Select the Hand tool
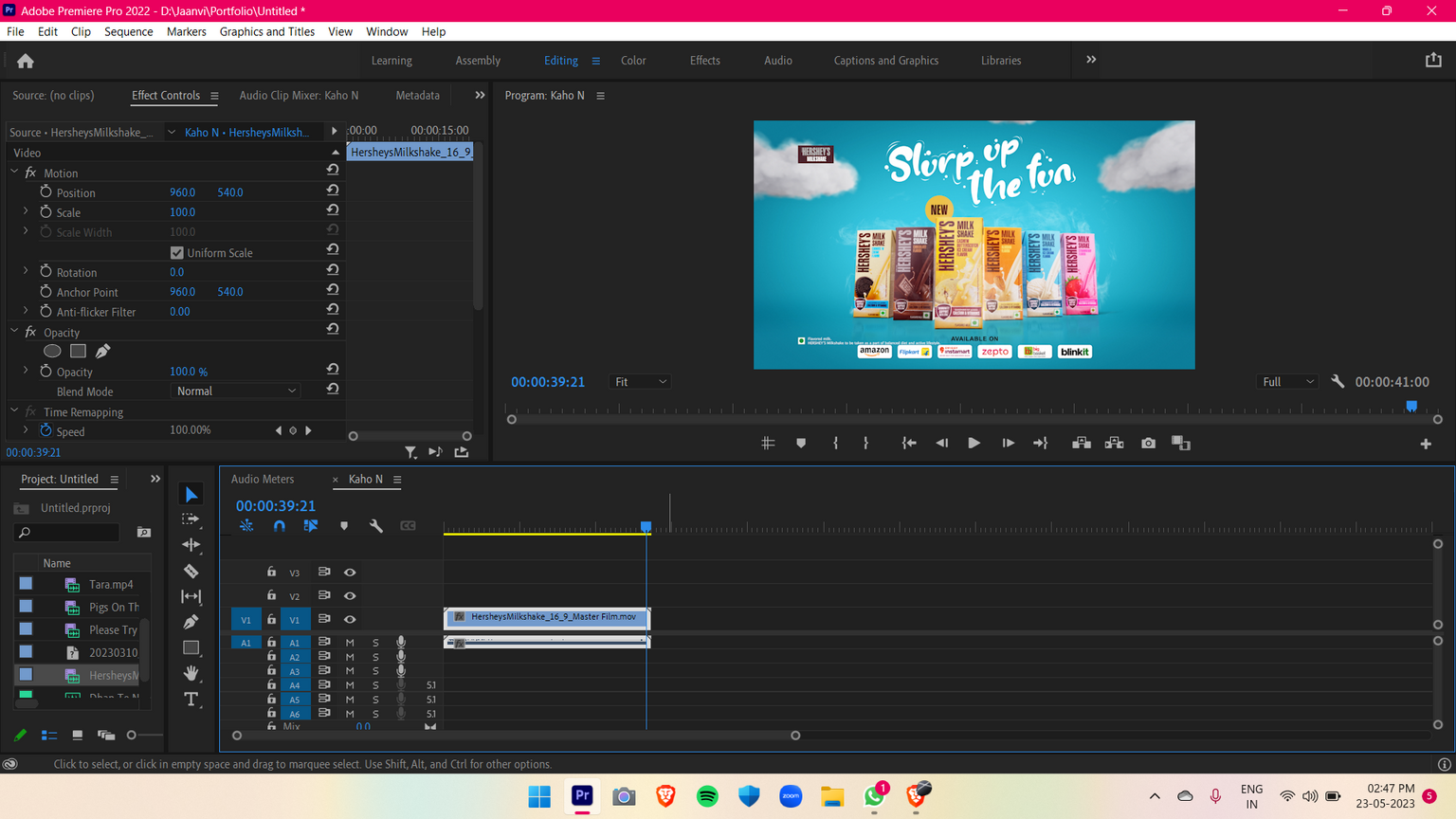The width and height of the screenshot is (1456, 819). [191, 673]
